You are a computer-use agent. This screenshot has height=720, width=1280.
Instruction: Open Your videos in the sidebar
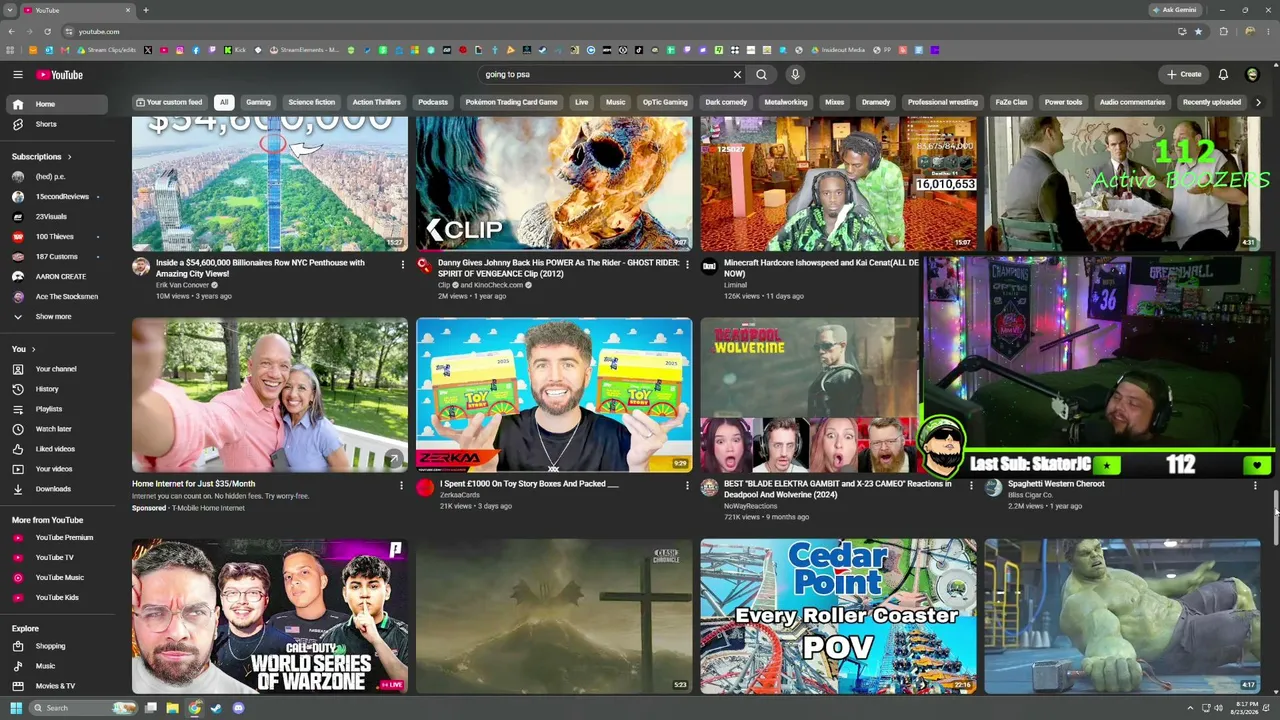click(x=59, y=469)
